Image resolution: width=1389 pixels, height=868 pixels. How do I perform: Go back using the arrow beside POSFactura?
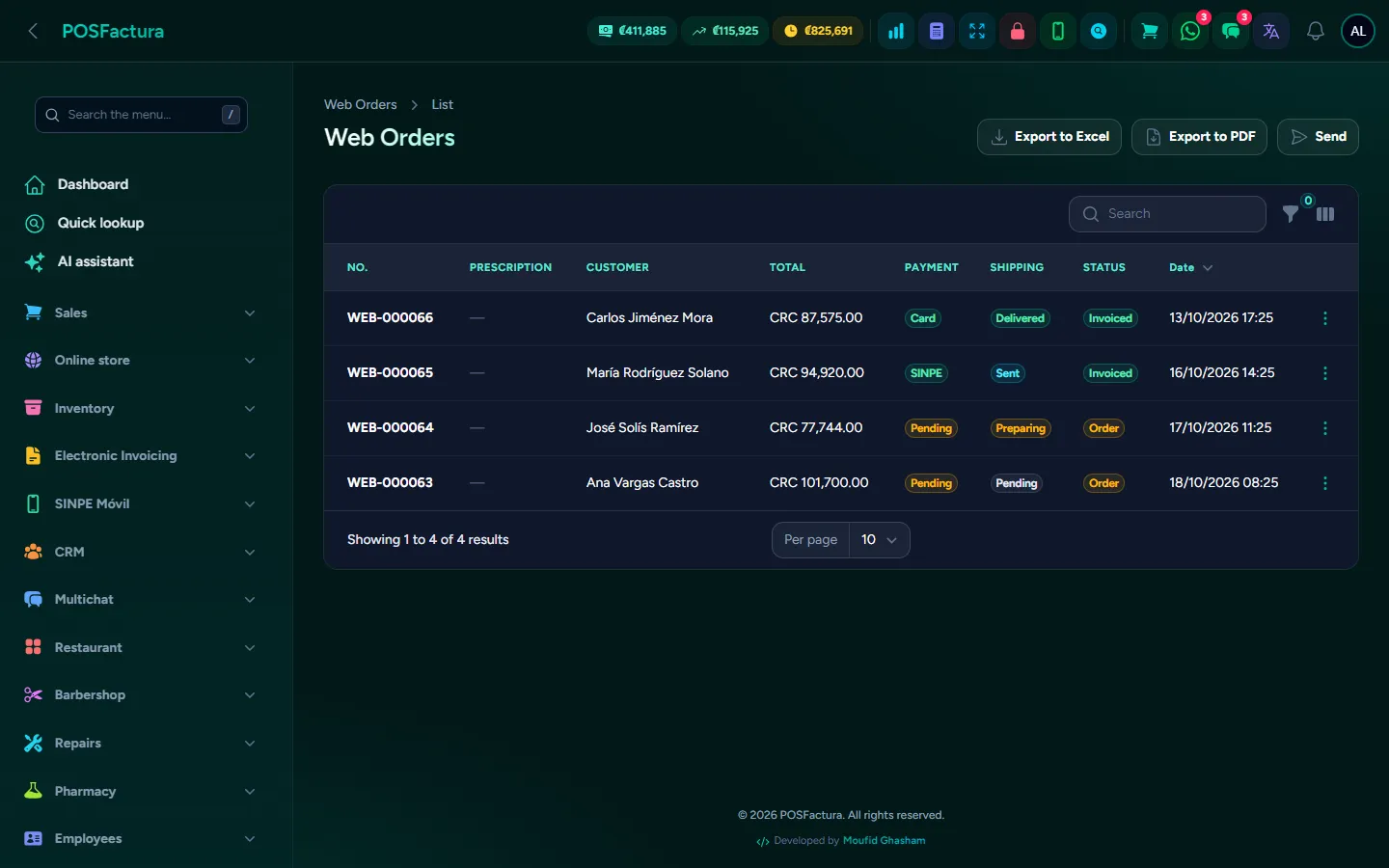pos(33,31)
